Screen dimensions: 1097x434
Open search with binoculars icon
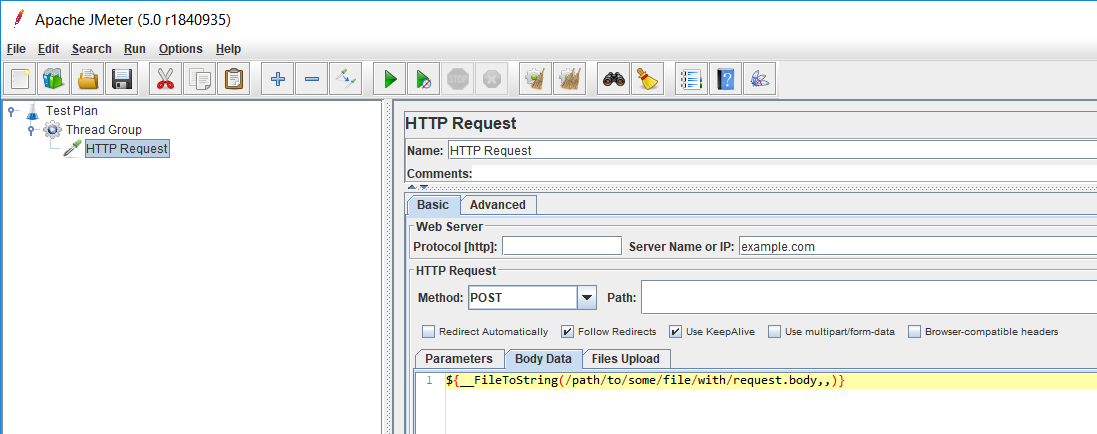(x=614, y=78)
